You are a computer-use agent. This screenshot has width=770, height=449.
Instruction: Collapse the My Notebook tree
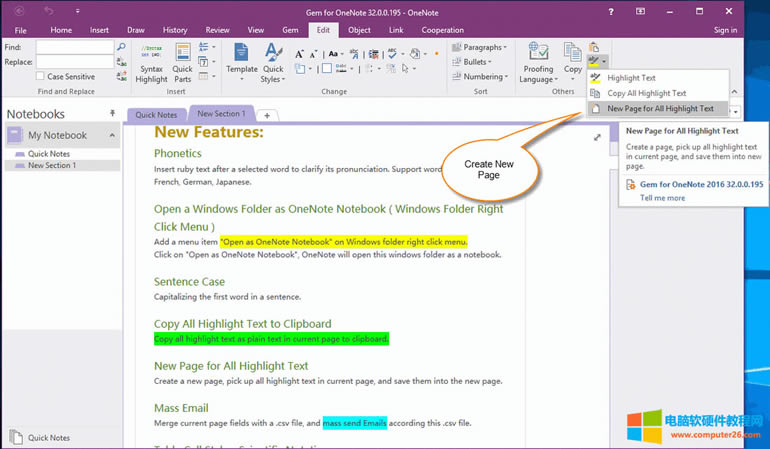click(112, 135)
